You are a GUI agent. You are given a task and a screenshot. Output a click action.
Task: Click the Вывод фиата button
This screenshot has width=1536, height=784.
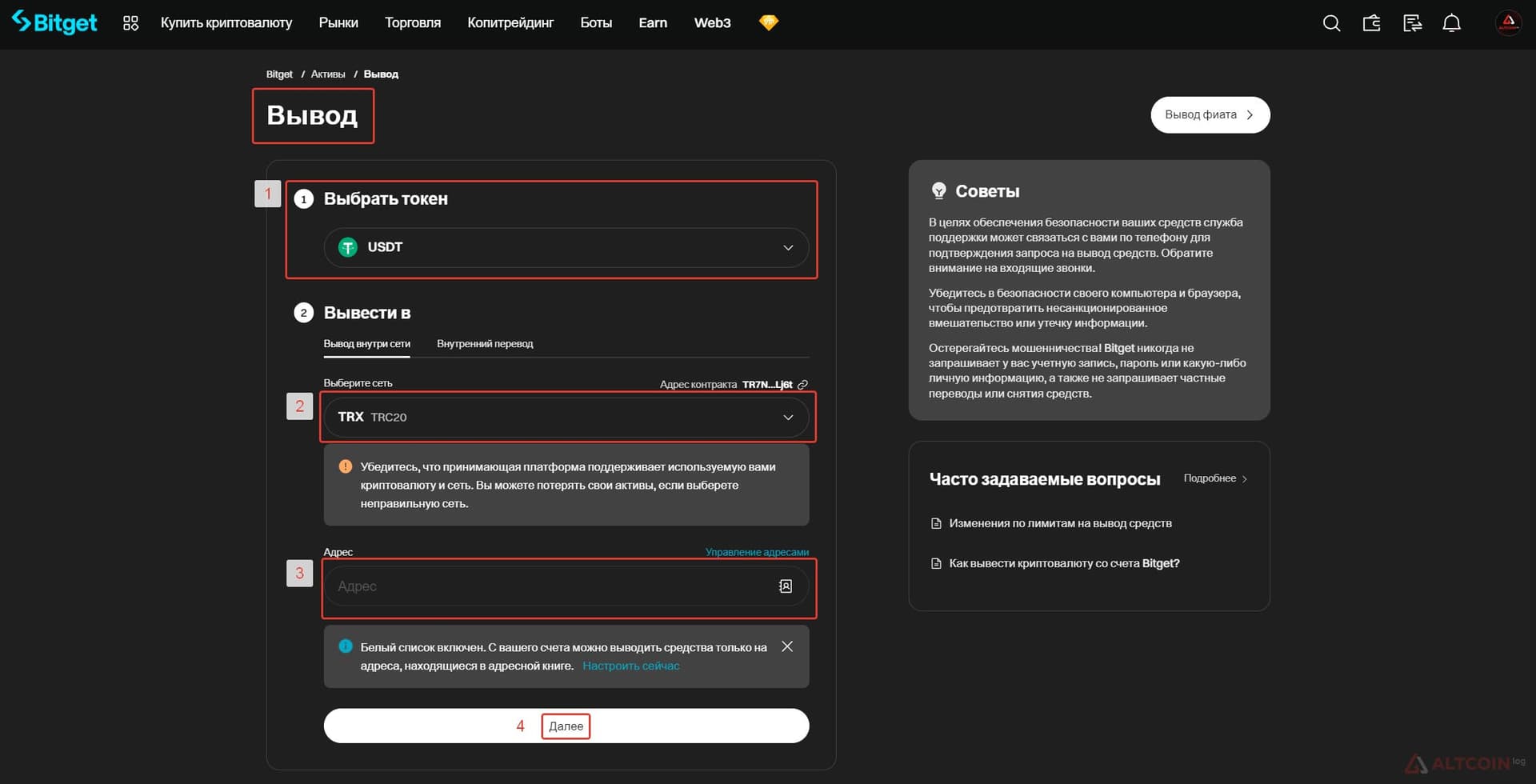click(x=1210, y=115)
